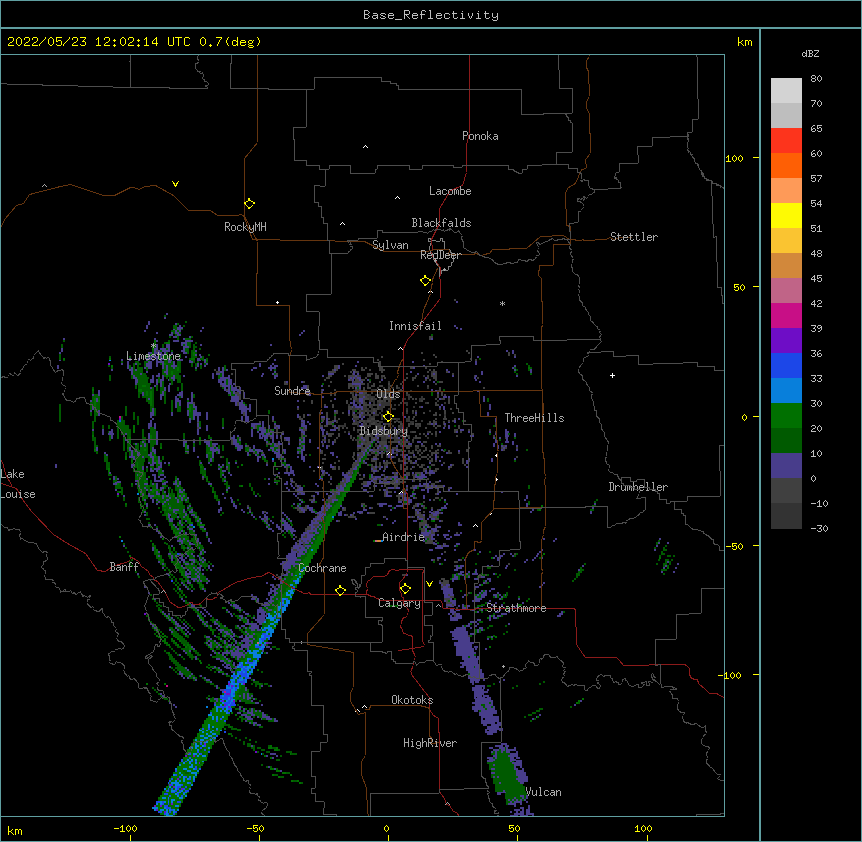Click the Airdrie city label
The width and height of the screenshot is (862, 842).
coord(404,537)
